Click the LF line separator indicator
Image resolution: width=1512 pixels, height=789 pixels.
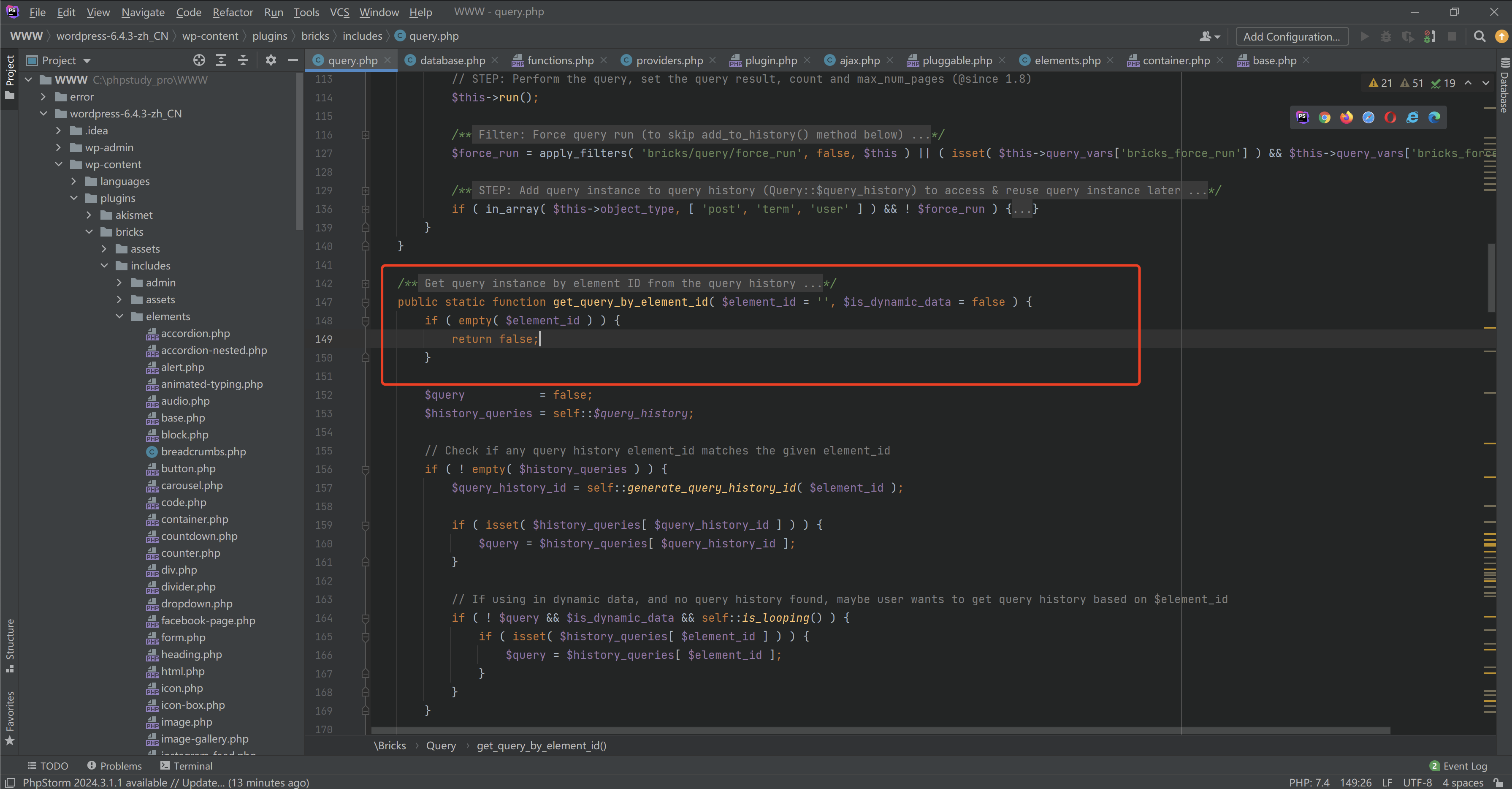pyautogui.click(x=1386, y=783)
